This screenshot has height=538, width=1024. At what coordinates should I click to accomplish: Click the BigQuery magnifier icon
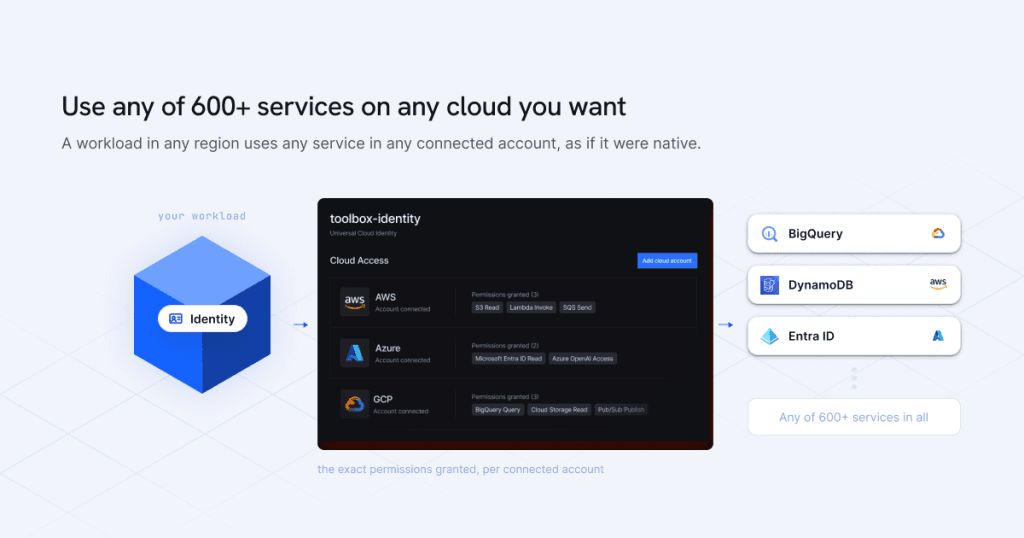769,234
